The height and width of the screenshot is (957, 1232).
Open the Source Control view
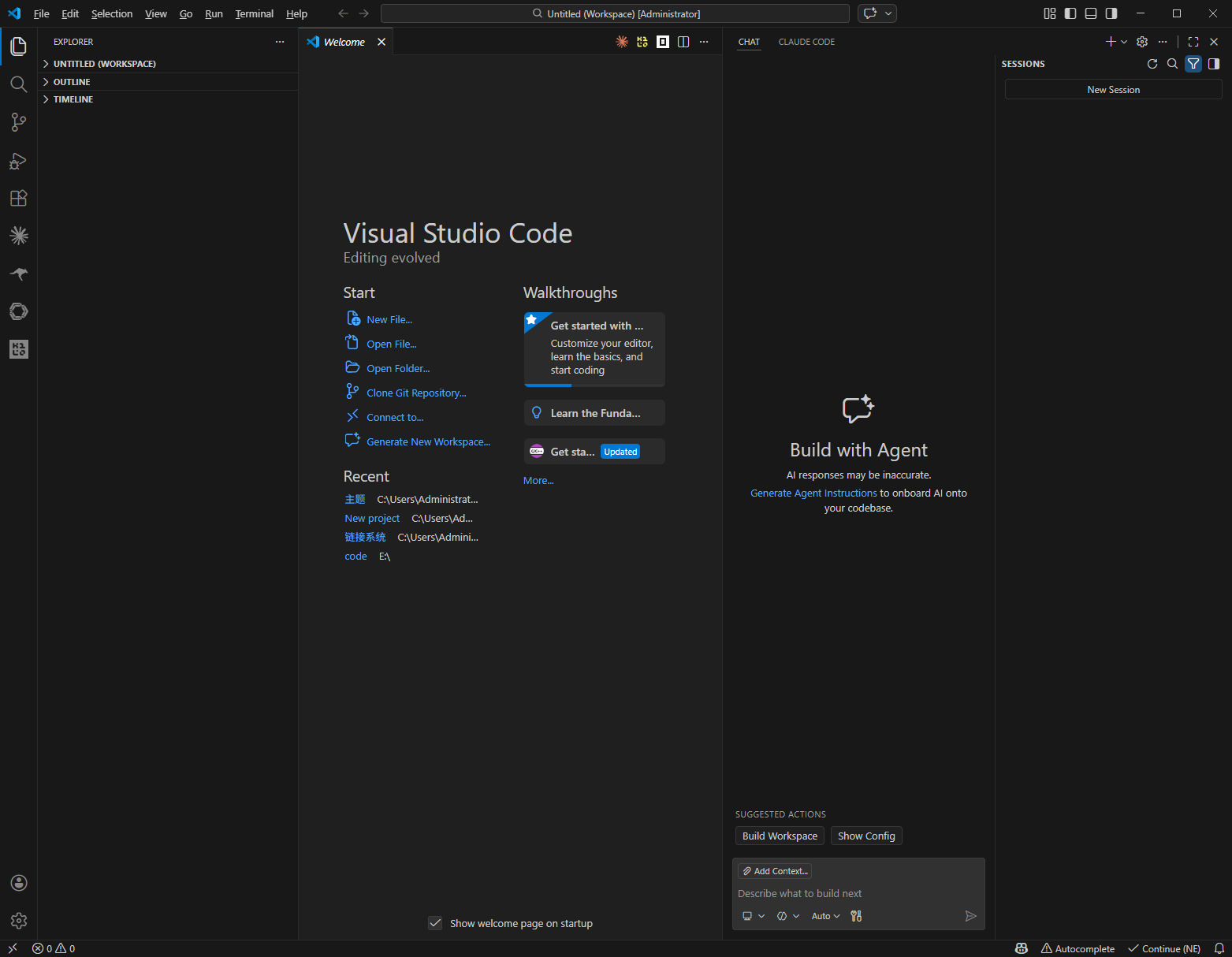click(19, 122)
